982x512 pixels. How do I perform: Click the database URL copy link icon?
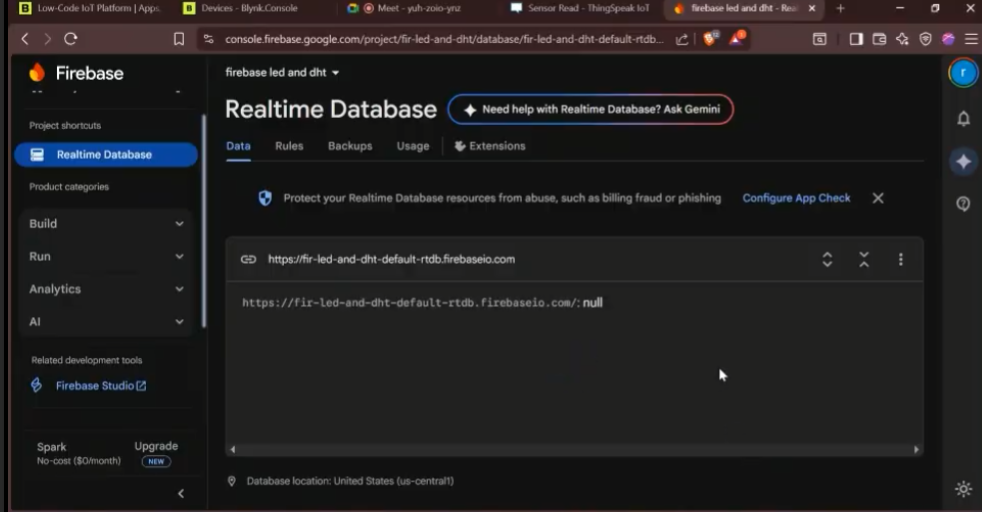point(248,259)
